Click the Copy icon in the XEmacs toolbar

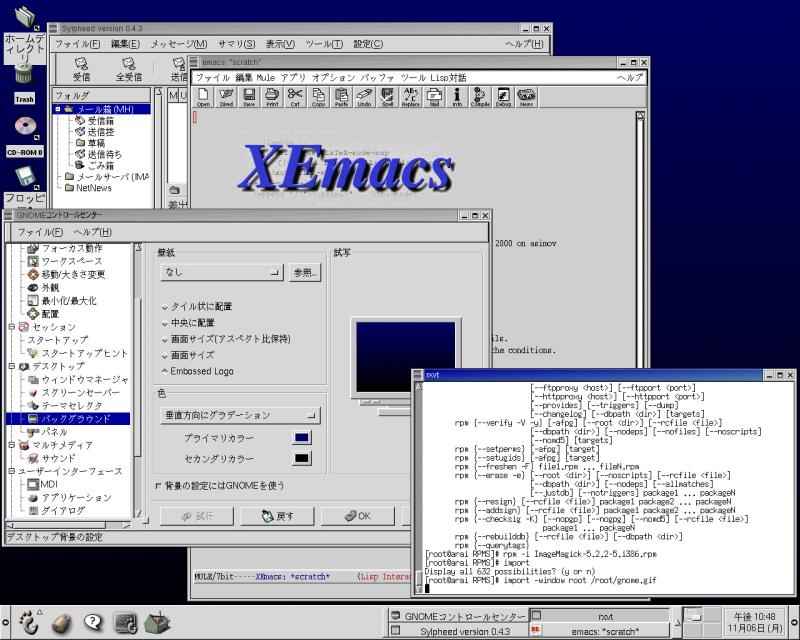coord(318,96)
